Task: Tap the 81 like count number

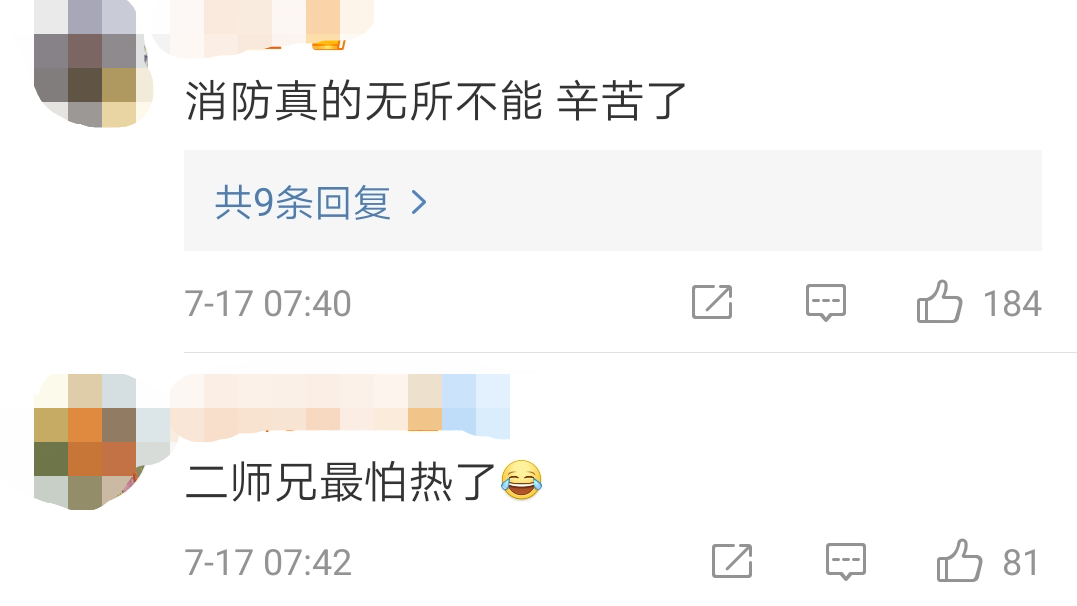Action: point(1021,563)
